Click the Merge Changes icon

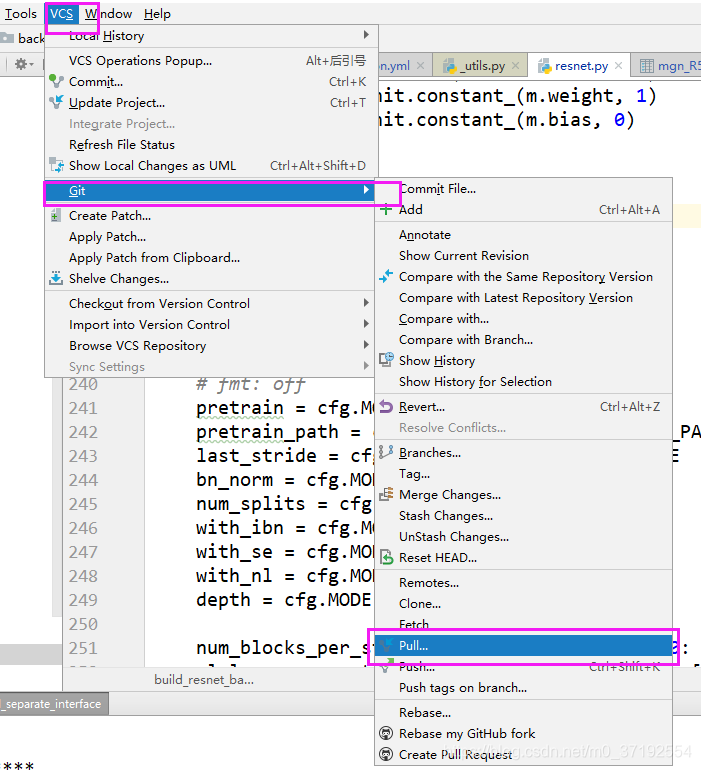[x=386, y=494]
